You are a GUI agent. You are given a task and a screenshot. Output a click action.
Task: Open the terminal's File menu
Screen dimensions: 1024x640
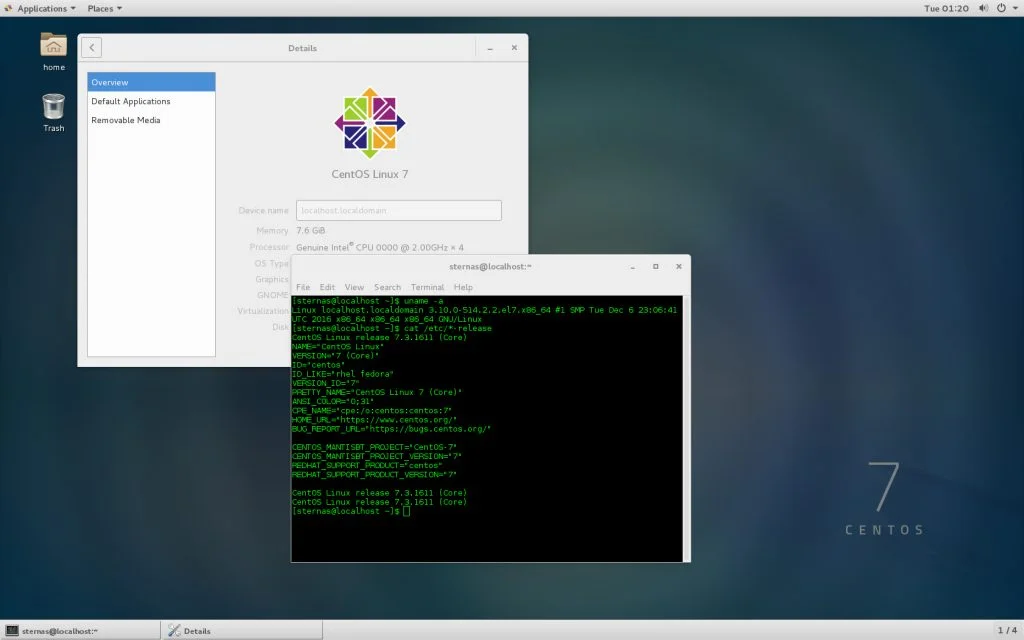tap(303, 287)
